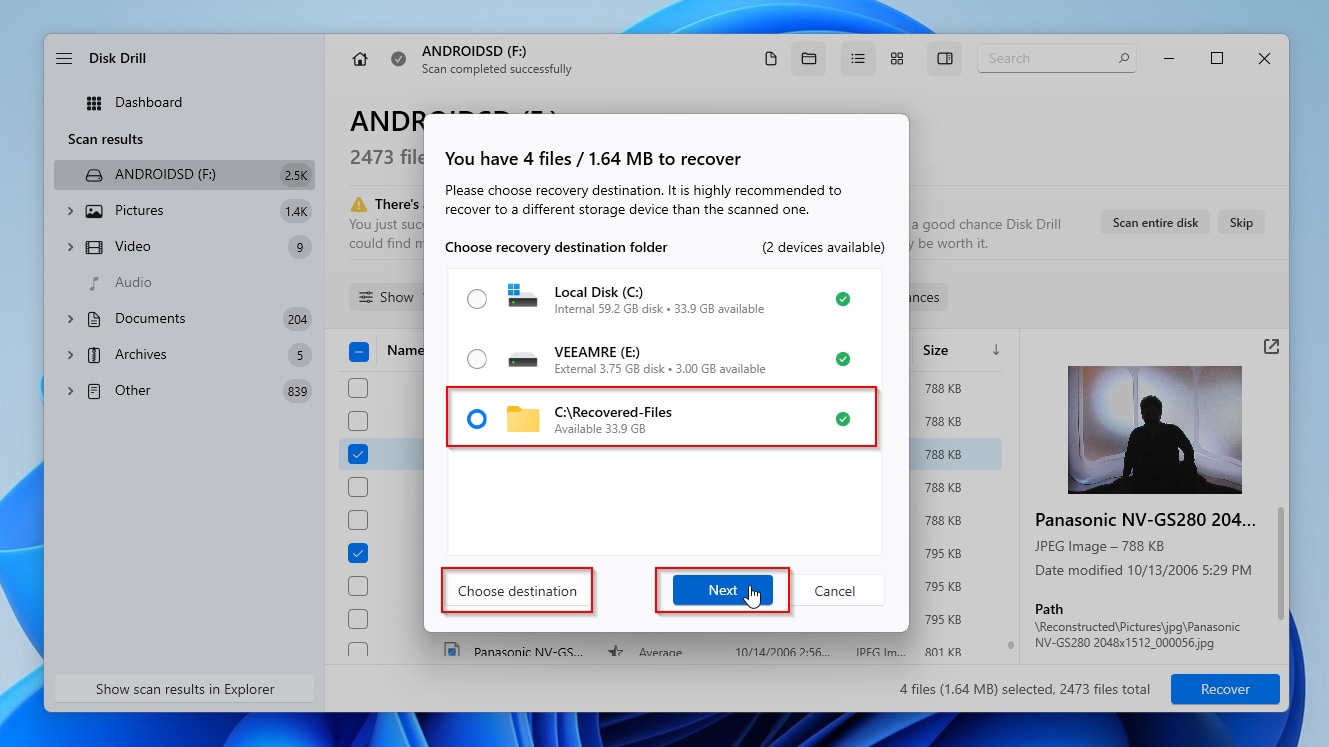Click the scan-completed checkmark badge
This screenshot has width=1329, height=747.
pos(397,59)
